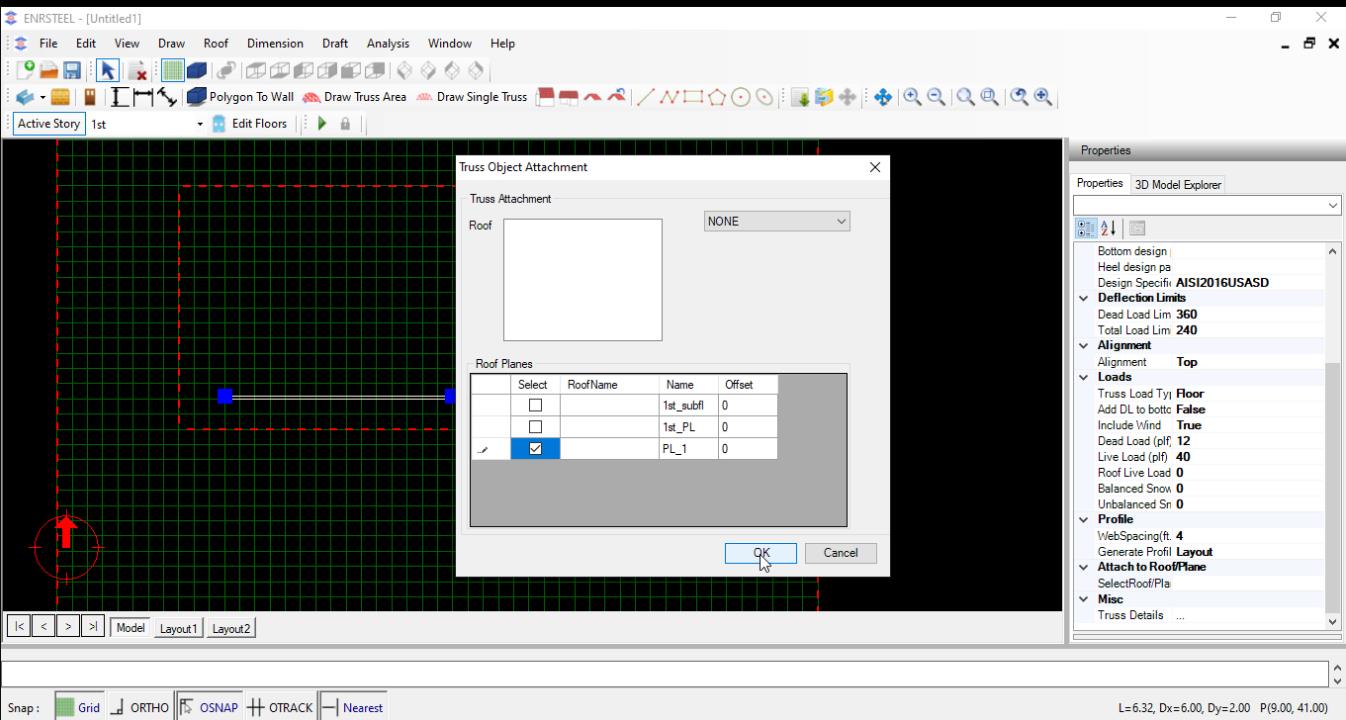Click OK in Truss Object Attachment

761,553
